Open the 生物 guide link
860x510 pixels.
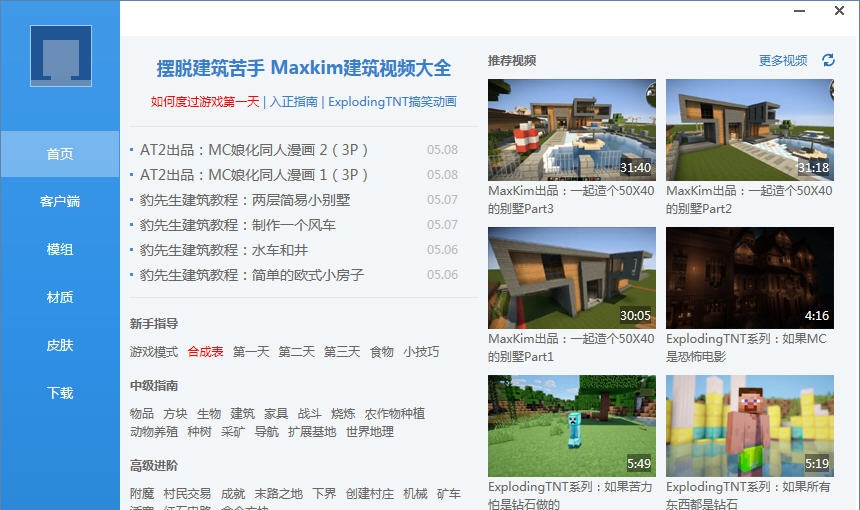[x=209, y=413]
